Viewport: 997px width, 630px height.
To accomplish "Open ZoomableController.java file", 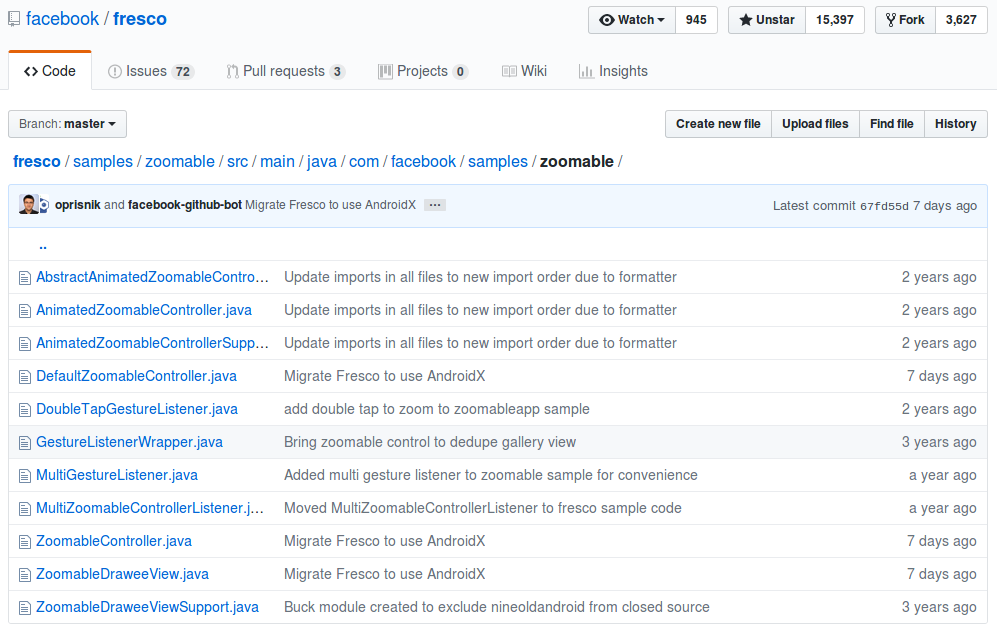I will point(114,542).
